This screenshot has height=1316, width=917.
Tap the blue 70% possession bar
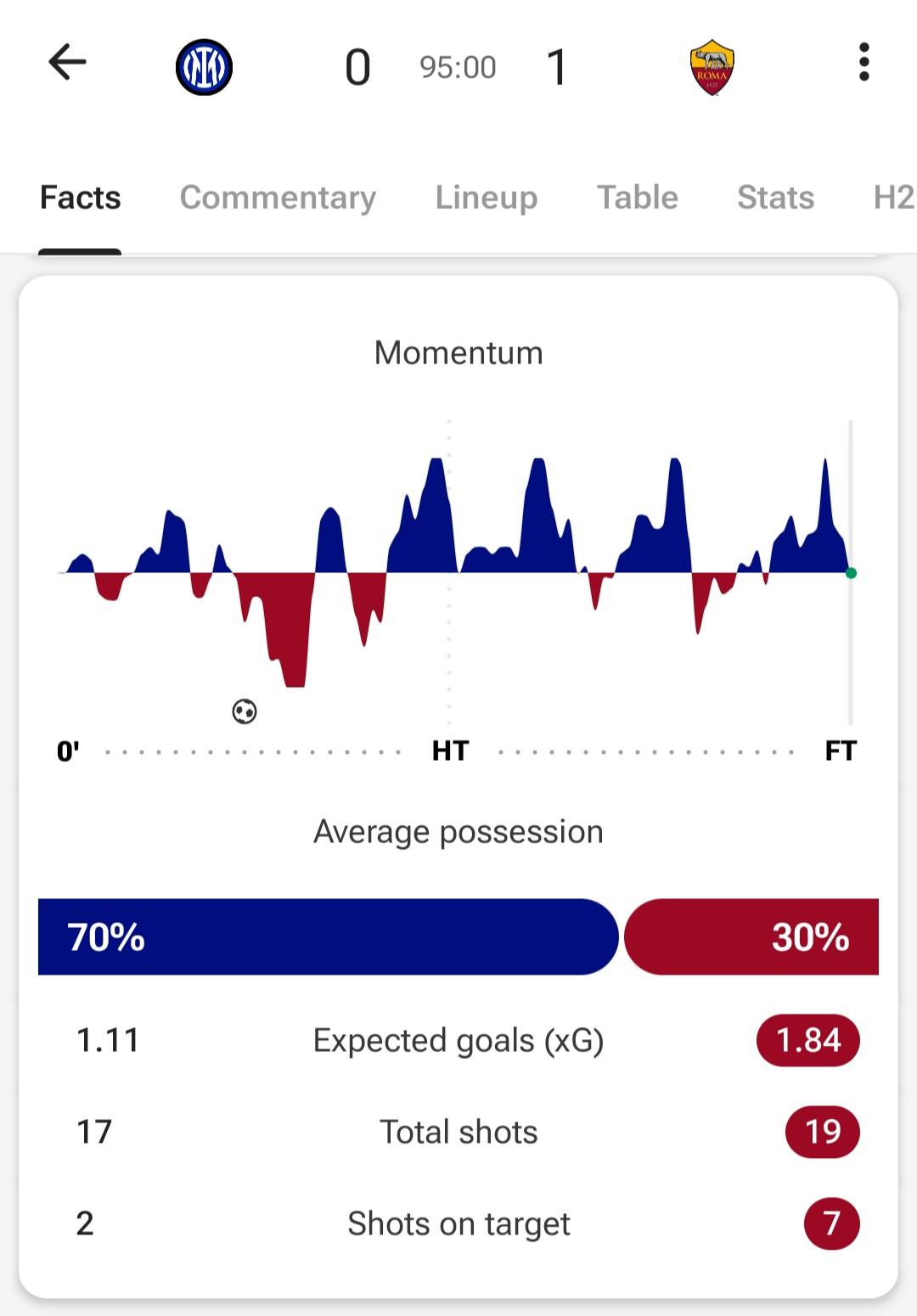point(328,936)
